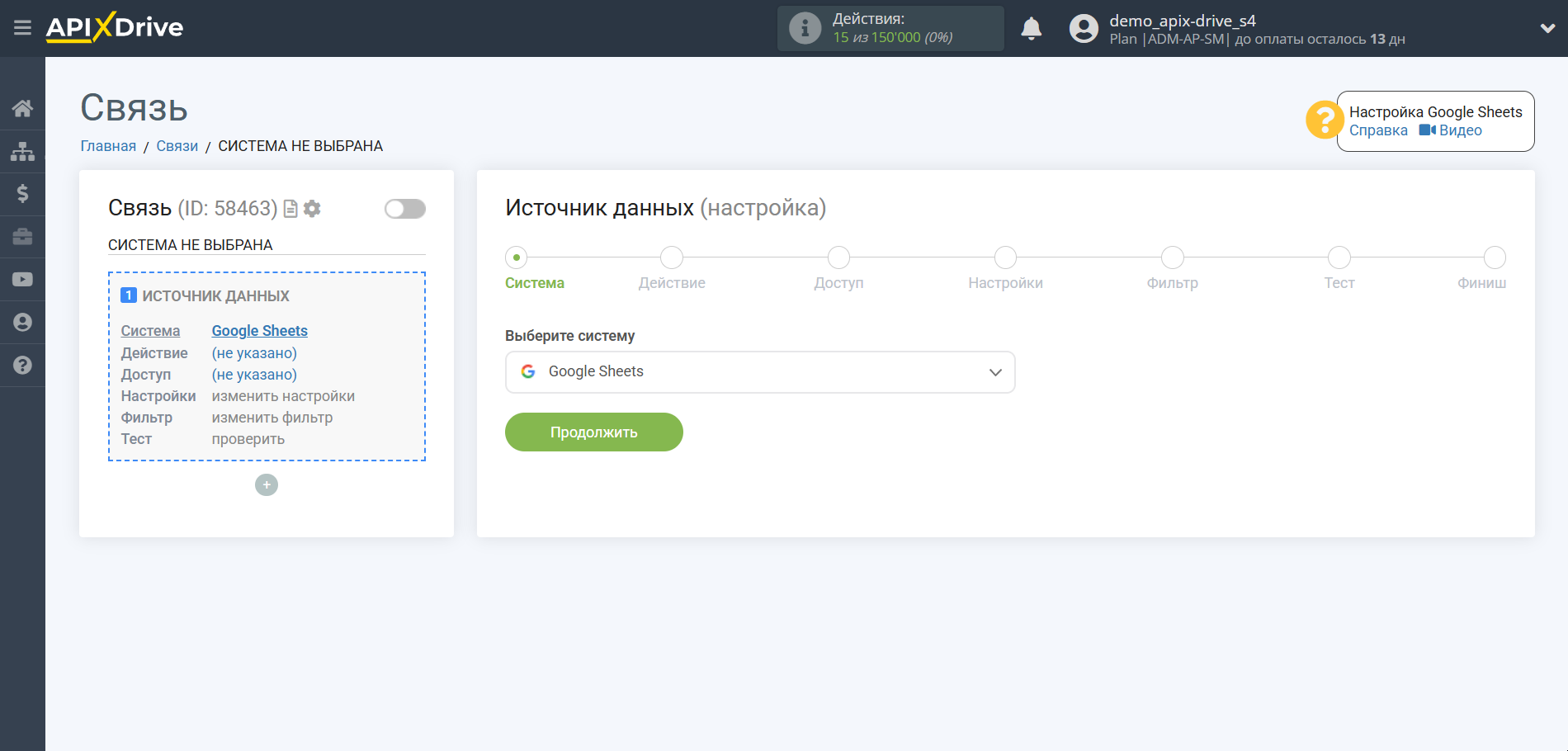
Task: Open the YouTube icon in sidebar
Action: pos(22,279)
